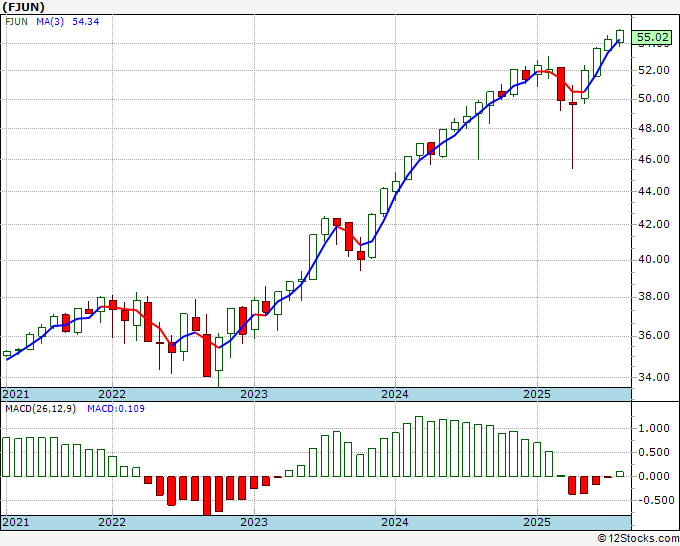The image size is (680, 546).
Task: Click the 42.00 price axis label
Action: click(x=654, y=224)
